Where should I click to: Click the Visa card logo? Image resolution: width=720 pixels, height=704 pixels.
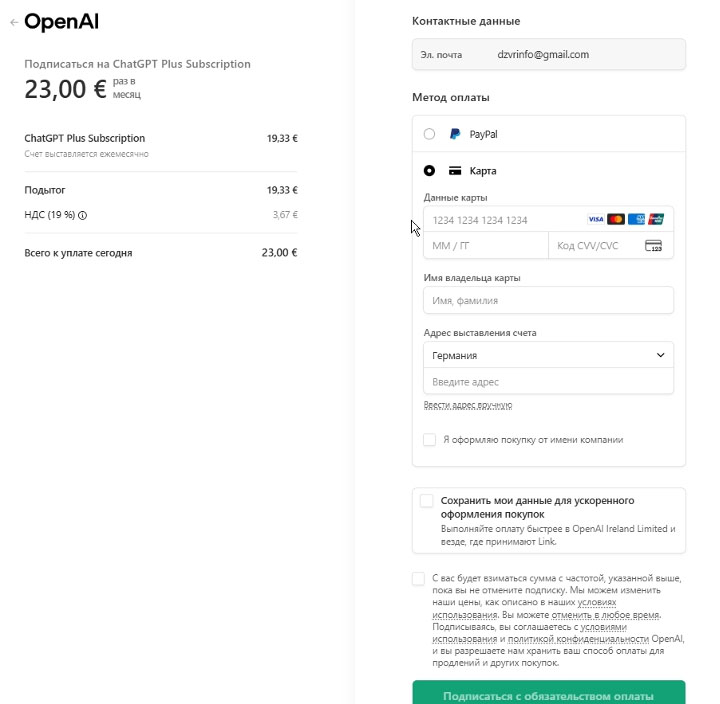(x=595, y=219)
